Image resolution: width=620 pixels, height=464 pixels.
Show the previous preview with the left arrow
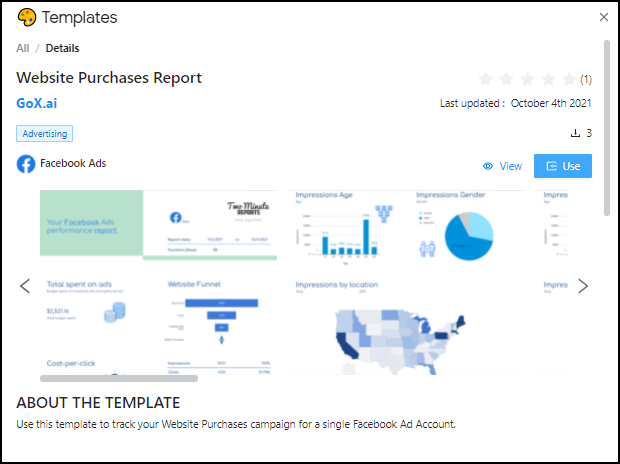(25, 286)
